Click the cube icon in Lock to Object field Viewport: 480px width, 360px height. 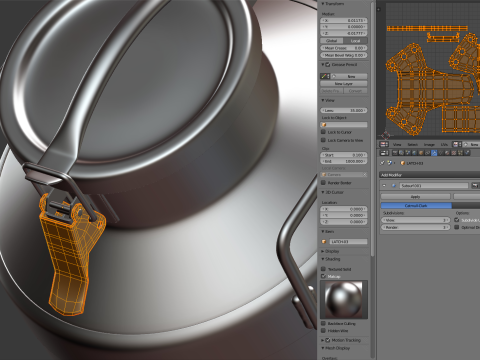(324, 125)
